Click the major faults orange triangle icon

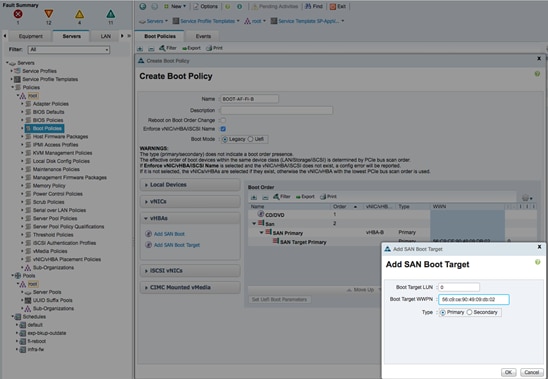click(49, 14)
